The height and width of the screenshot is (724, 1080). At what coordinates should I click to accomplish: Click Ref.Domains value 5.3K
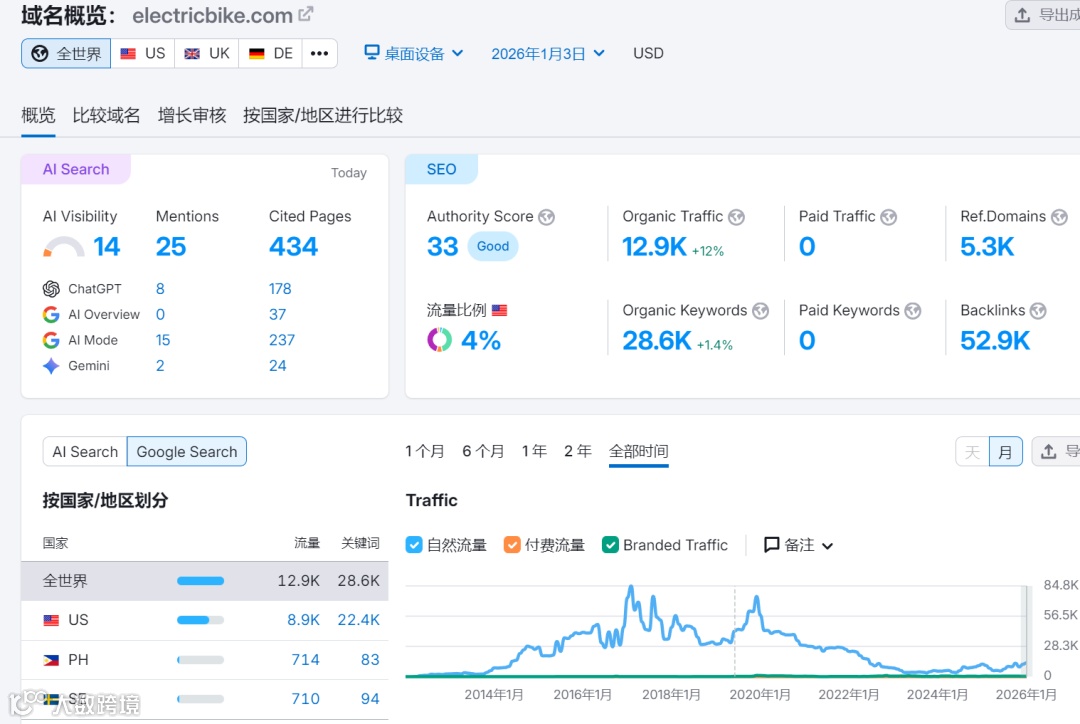[x=987, y=247]
